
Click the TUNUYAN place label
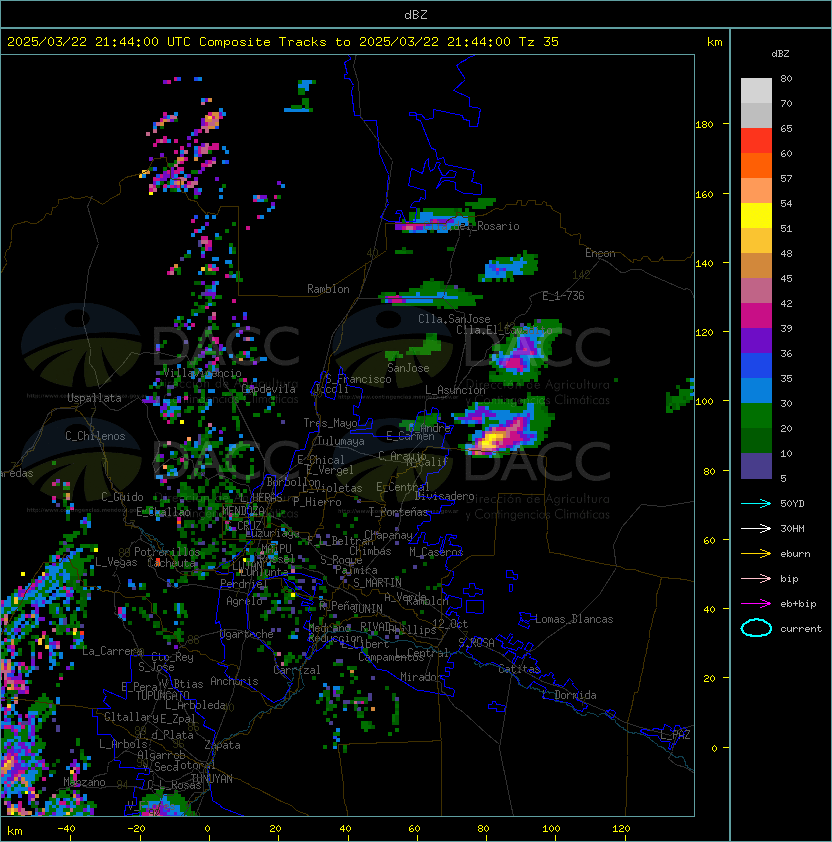(212, 779)
